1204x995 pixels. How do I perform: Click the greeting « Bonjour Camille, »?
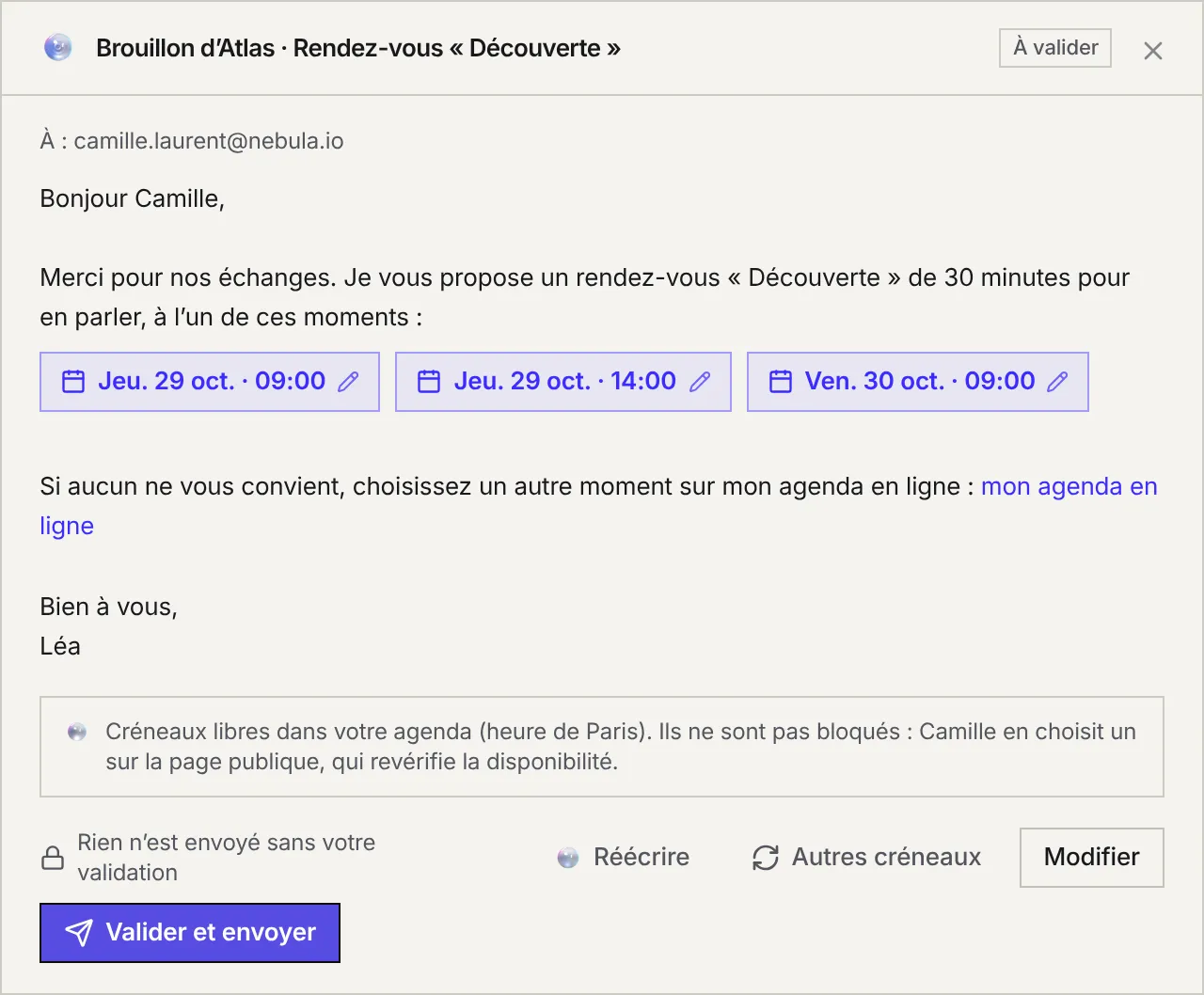(133, 198)
